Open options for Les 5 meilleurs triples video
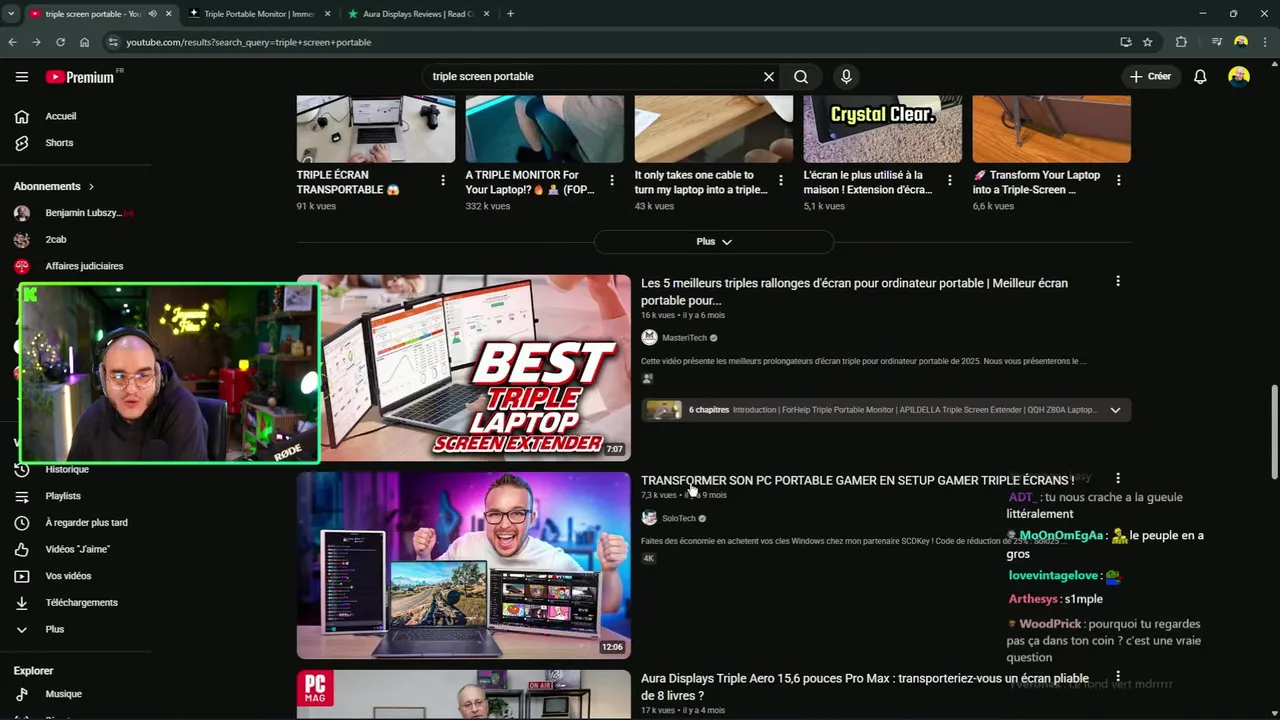This screenshot has width=1280, height=720. (1118, 282)
